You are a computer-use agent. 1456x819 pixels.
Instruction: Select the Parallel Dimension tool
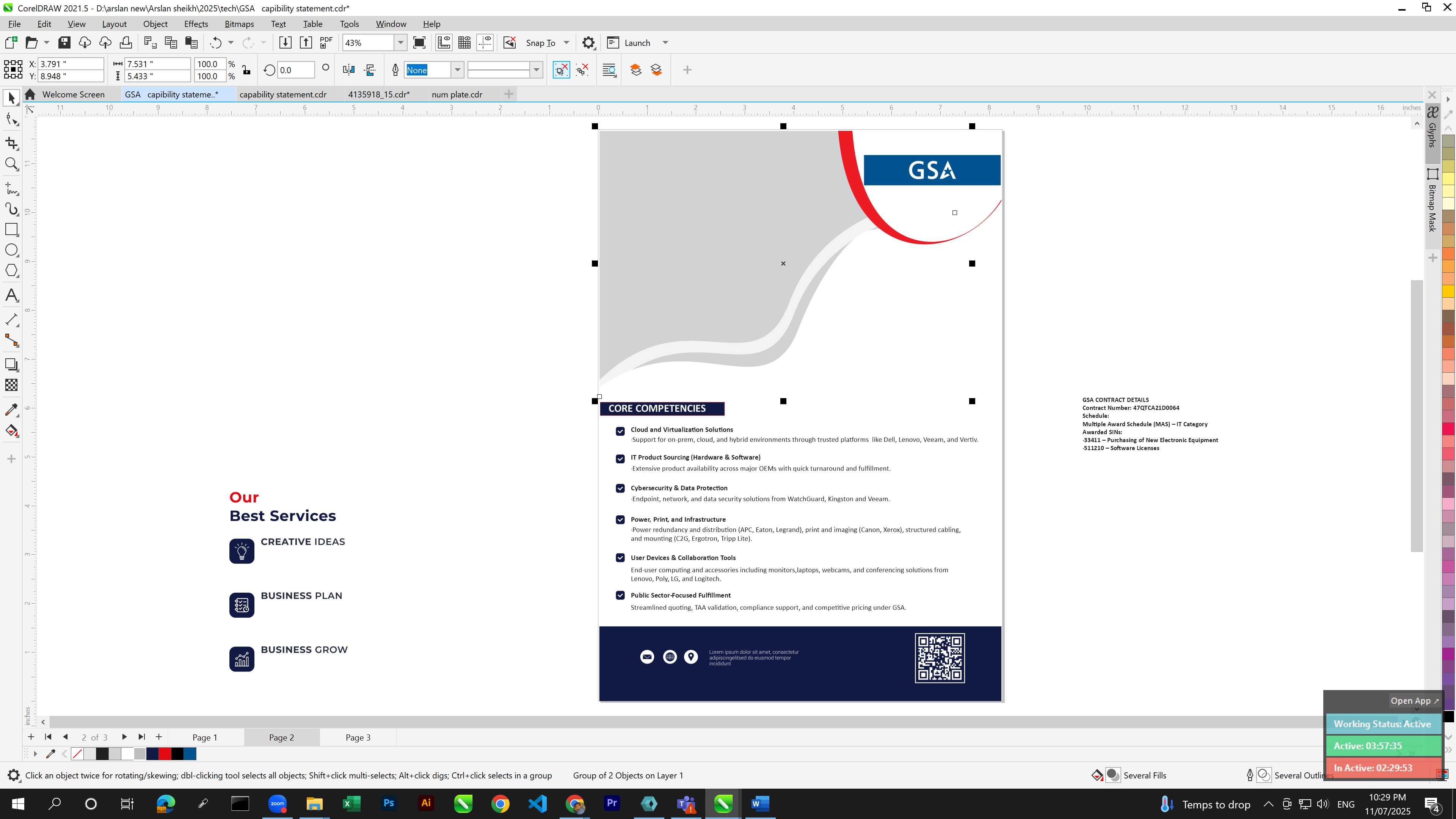(11, 319)
